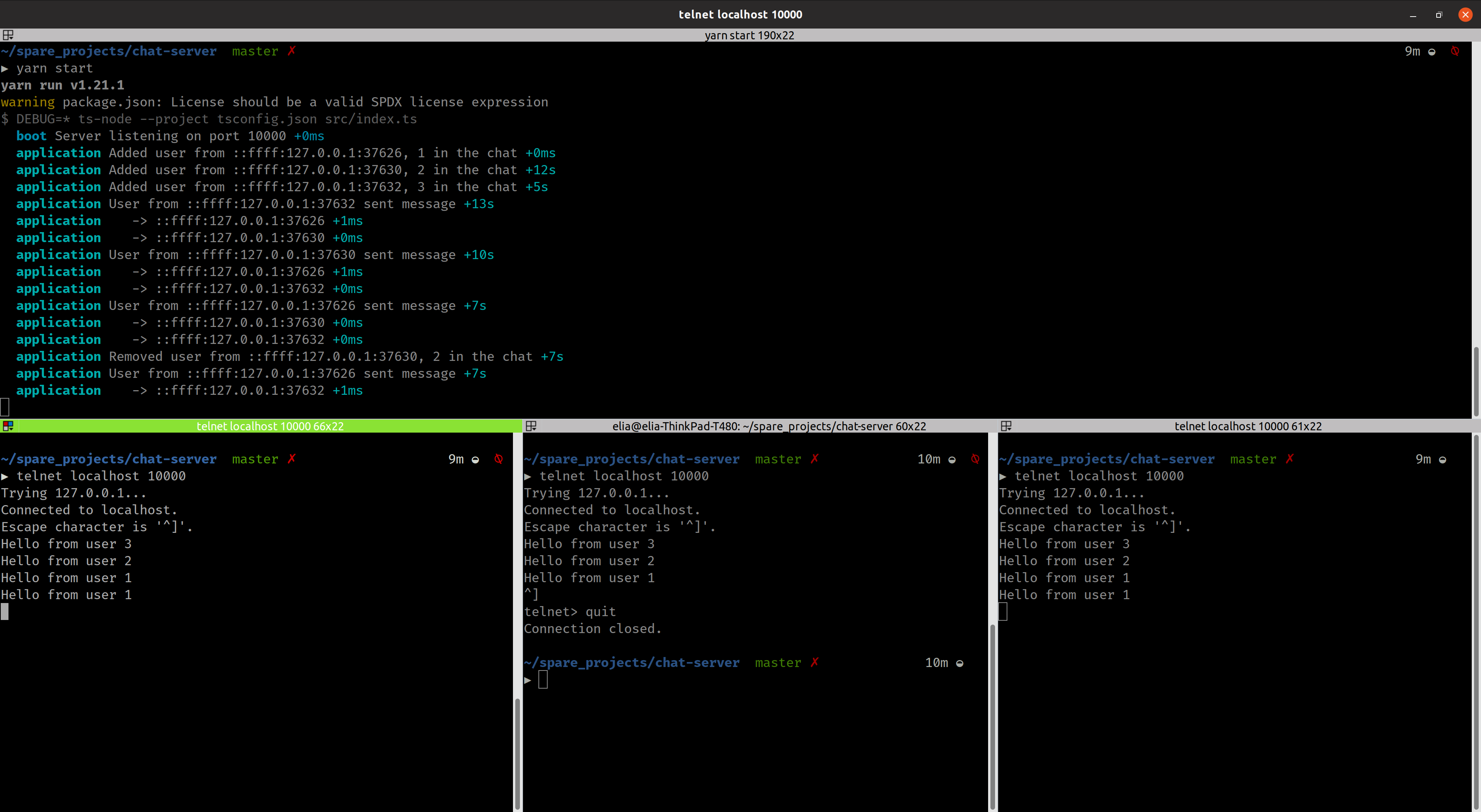The image size is (1481, 812).
Task: Click the red prompt icon in the bottom-left pane
Action: click(x=498, y=458)
